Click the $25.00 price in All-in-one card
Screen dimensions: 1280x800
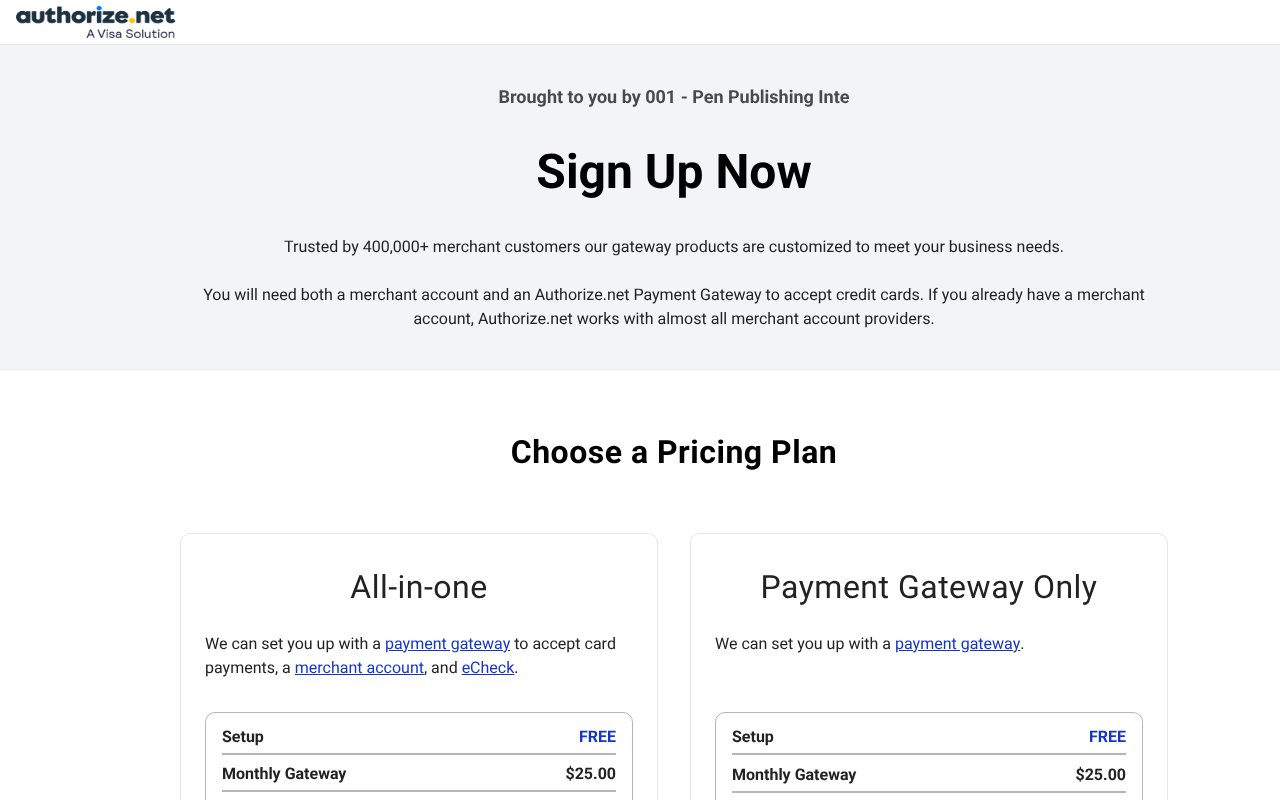click(x=590, y=773)
